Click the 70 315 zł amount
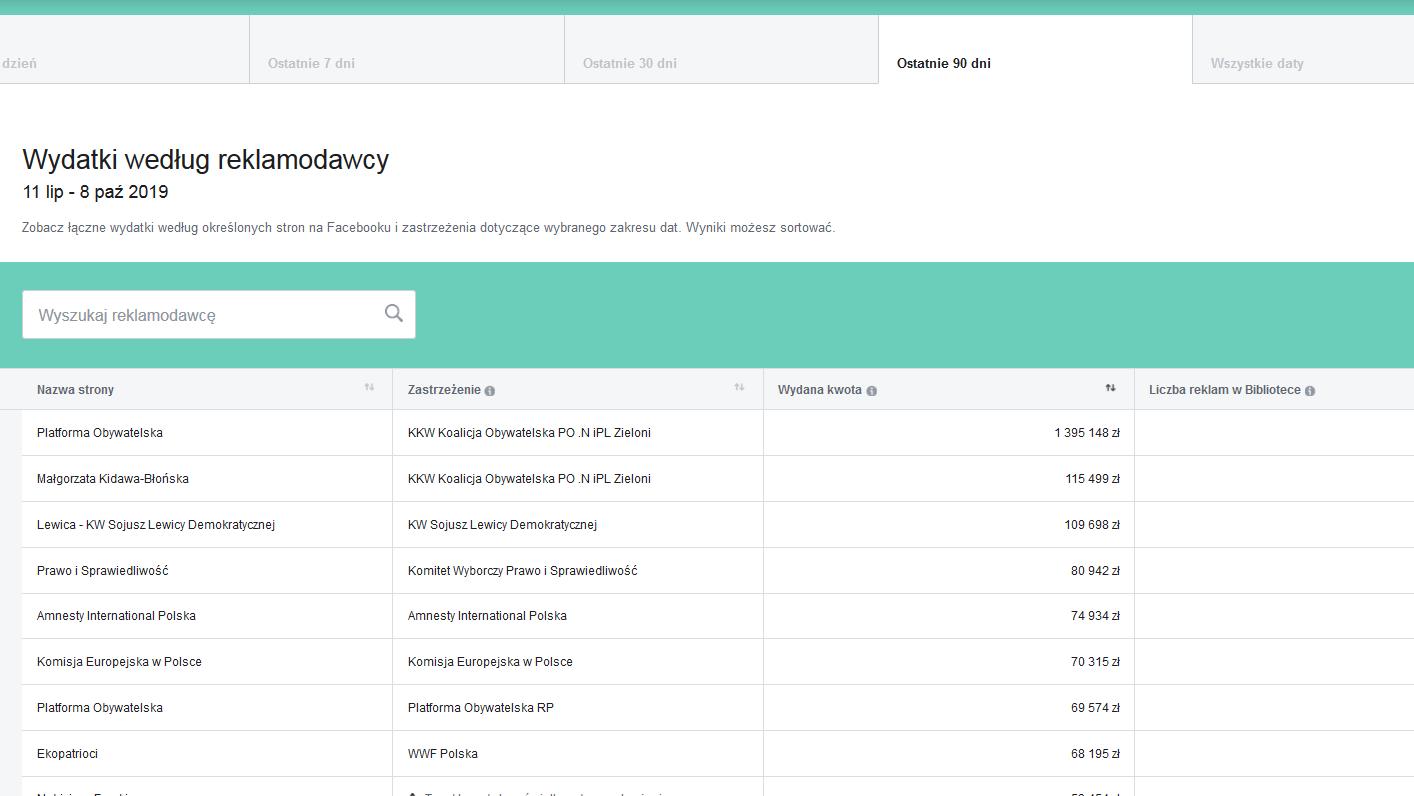This screenshot has height=796, width=1414. (x=1095, y=662)
